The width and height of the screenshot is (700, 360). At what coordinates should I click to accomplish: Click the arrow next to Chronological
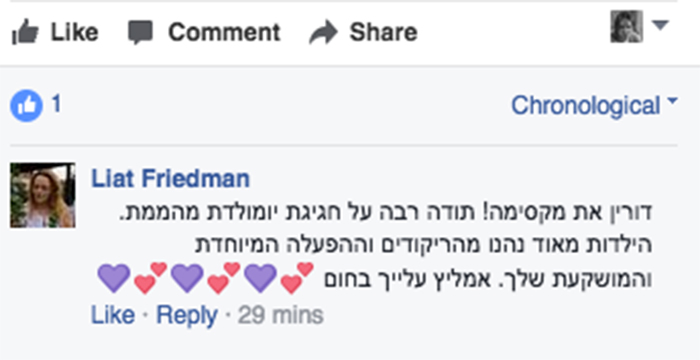point(672,101)
